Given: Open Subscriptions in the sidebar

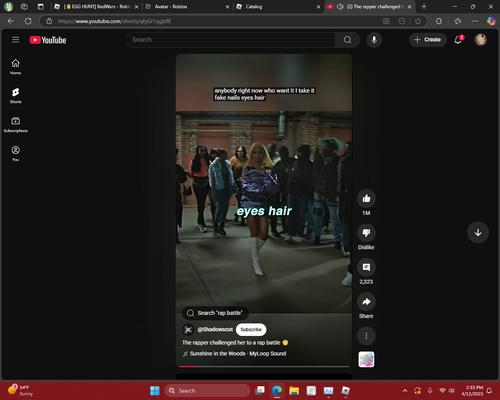Looking at the screenshot, I should [x=15, y=125].
